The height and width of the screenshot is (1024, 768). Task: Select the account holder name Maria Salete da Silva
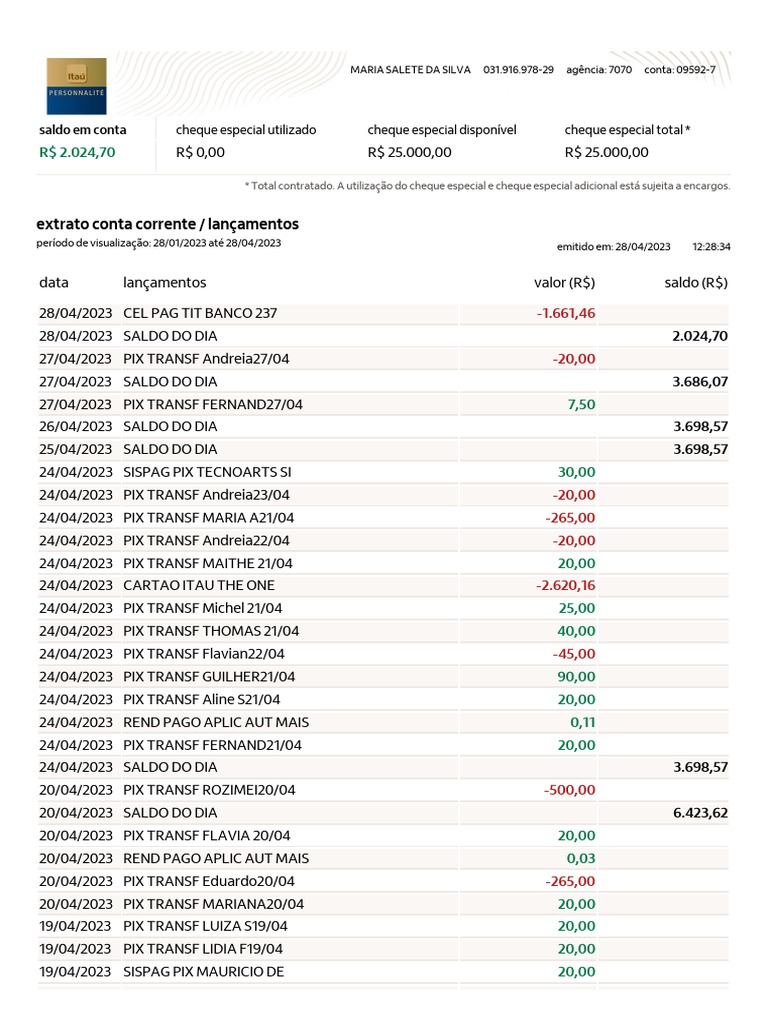(x=411, y=70)
